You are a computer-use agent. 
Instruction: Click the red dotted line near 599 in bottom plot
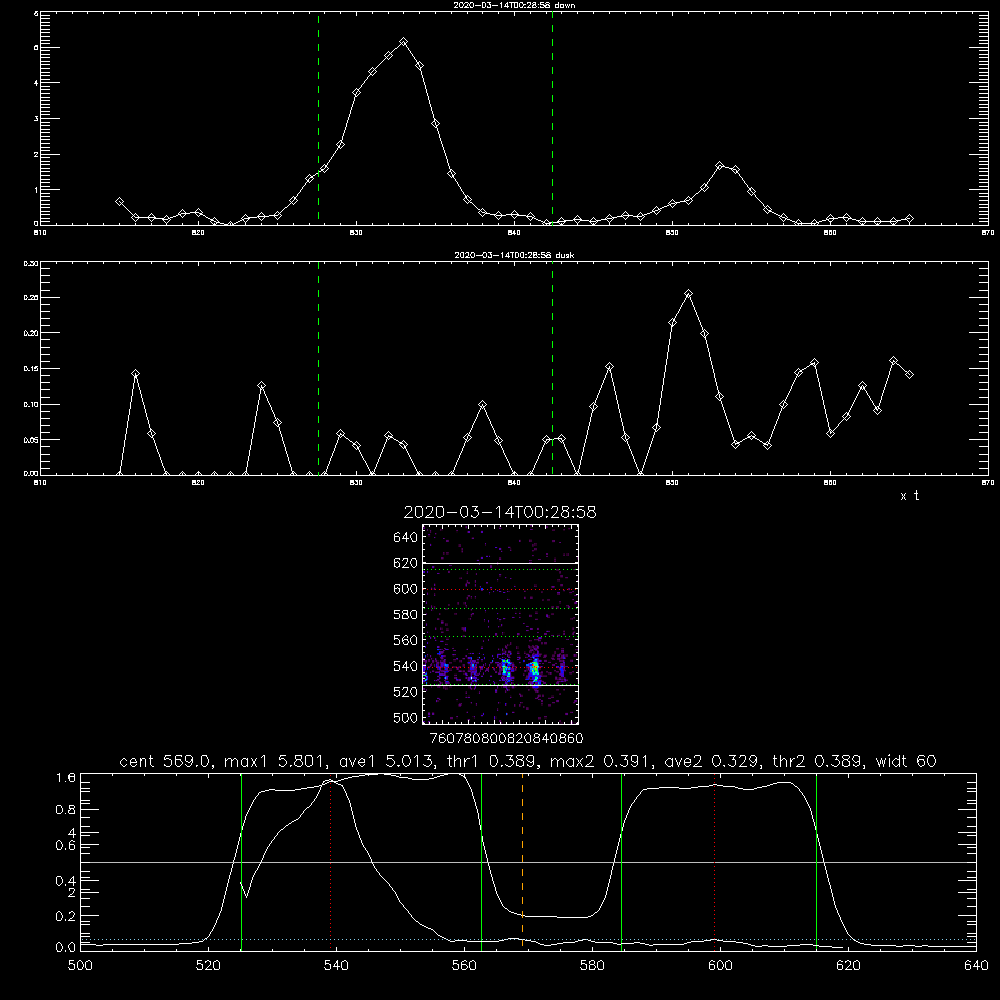click(715, 862)
